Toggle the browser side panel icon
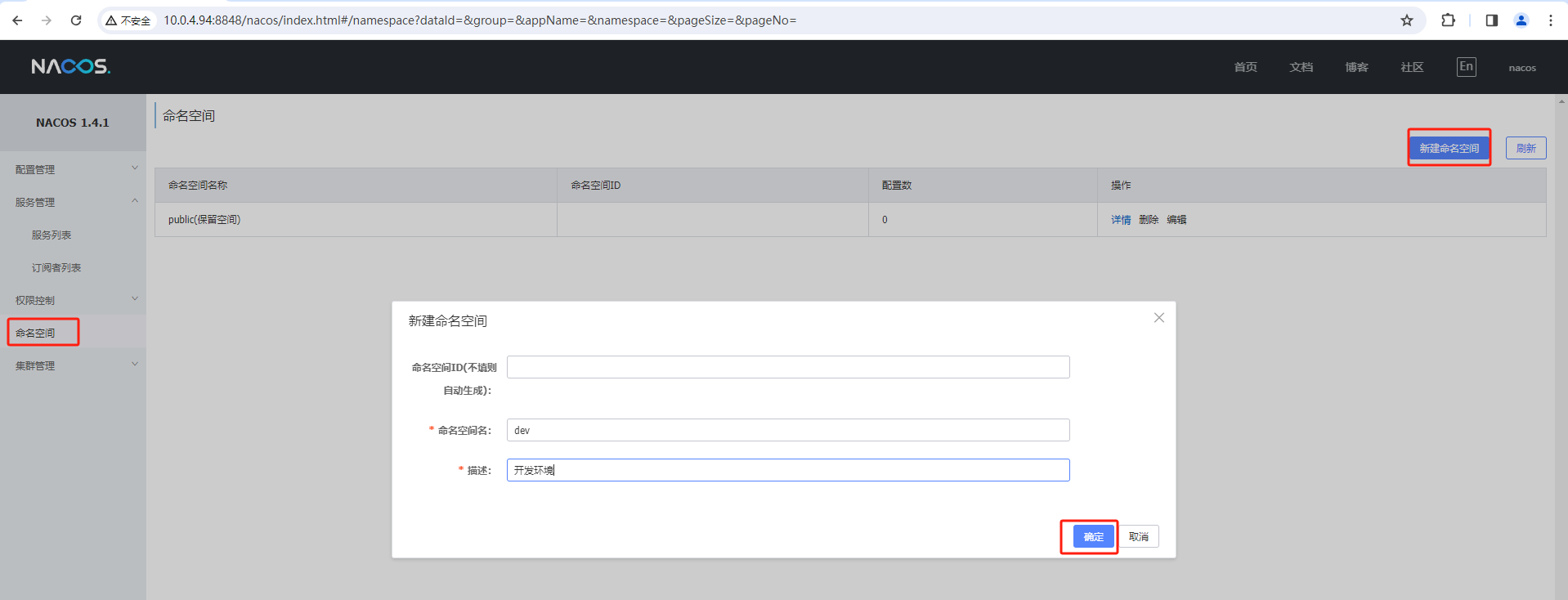Image resolution: width=1568 pixels, height=600 pixels. tap(1492, 20)
